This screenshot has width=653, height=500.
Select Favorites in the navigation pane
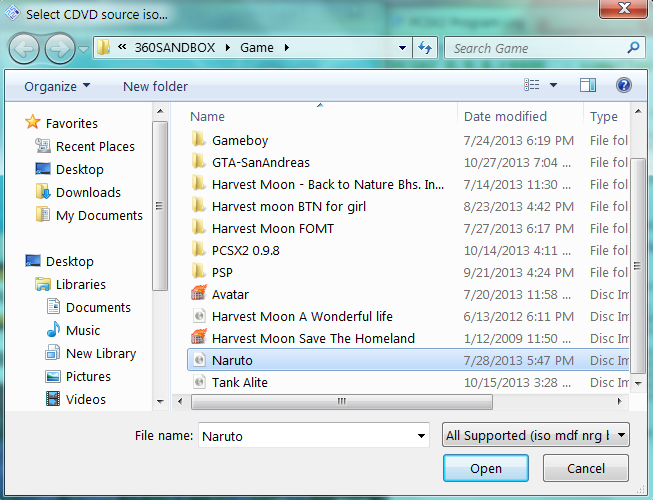[72, 123]
